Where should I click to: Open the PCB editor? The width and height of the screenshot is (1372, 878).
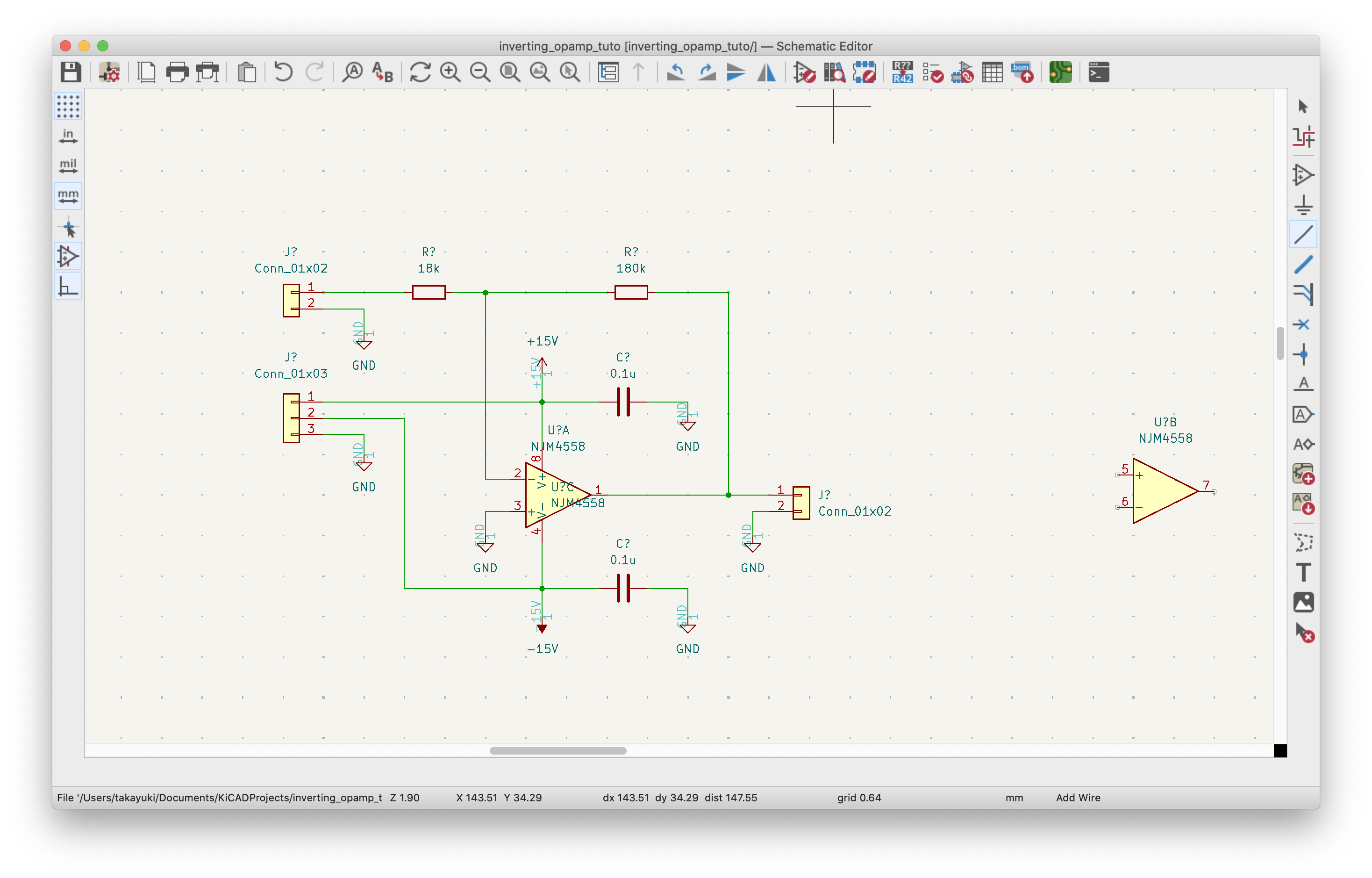(1060, 72)
